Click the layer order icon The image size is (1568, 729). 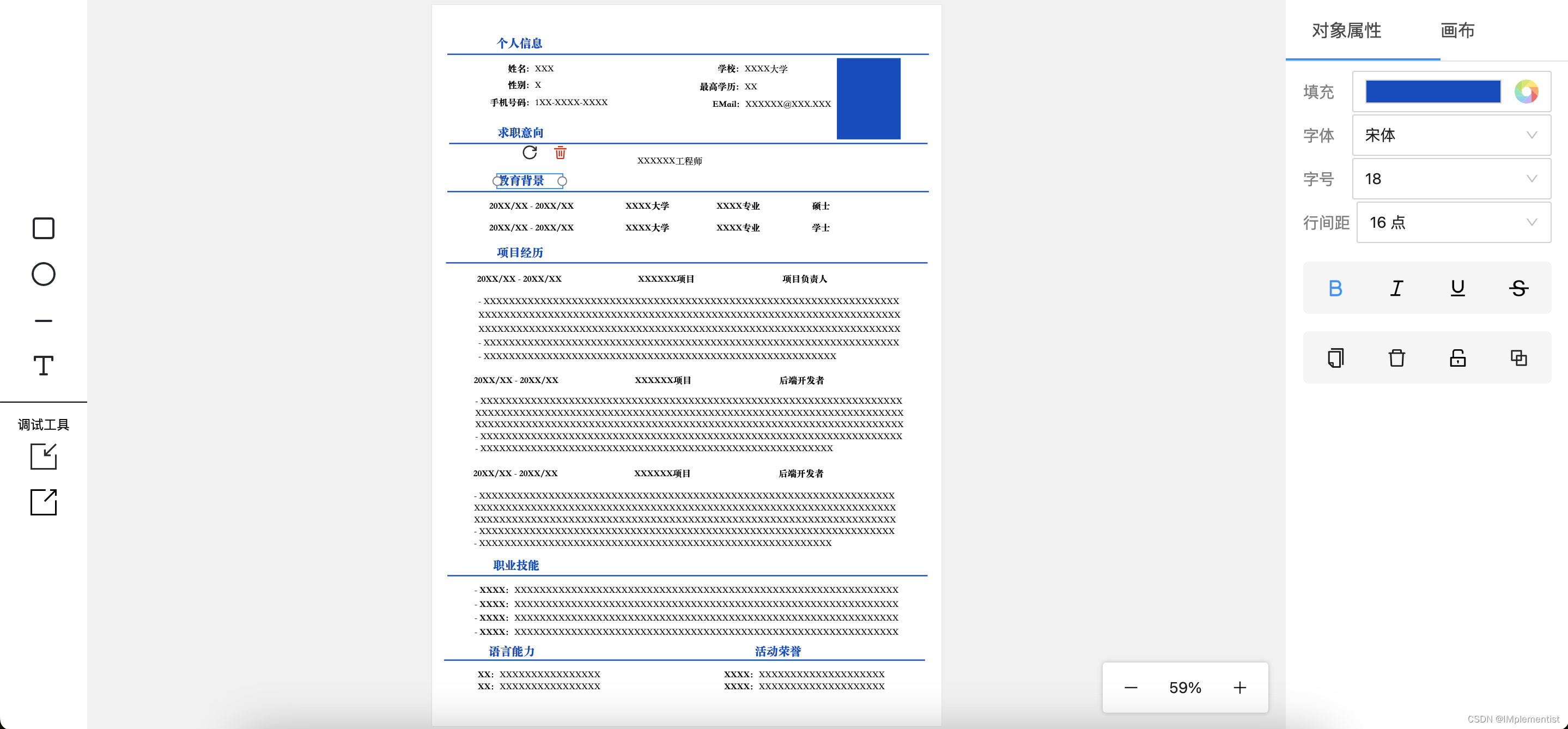1518,358
